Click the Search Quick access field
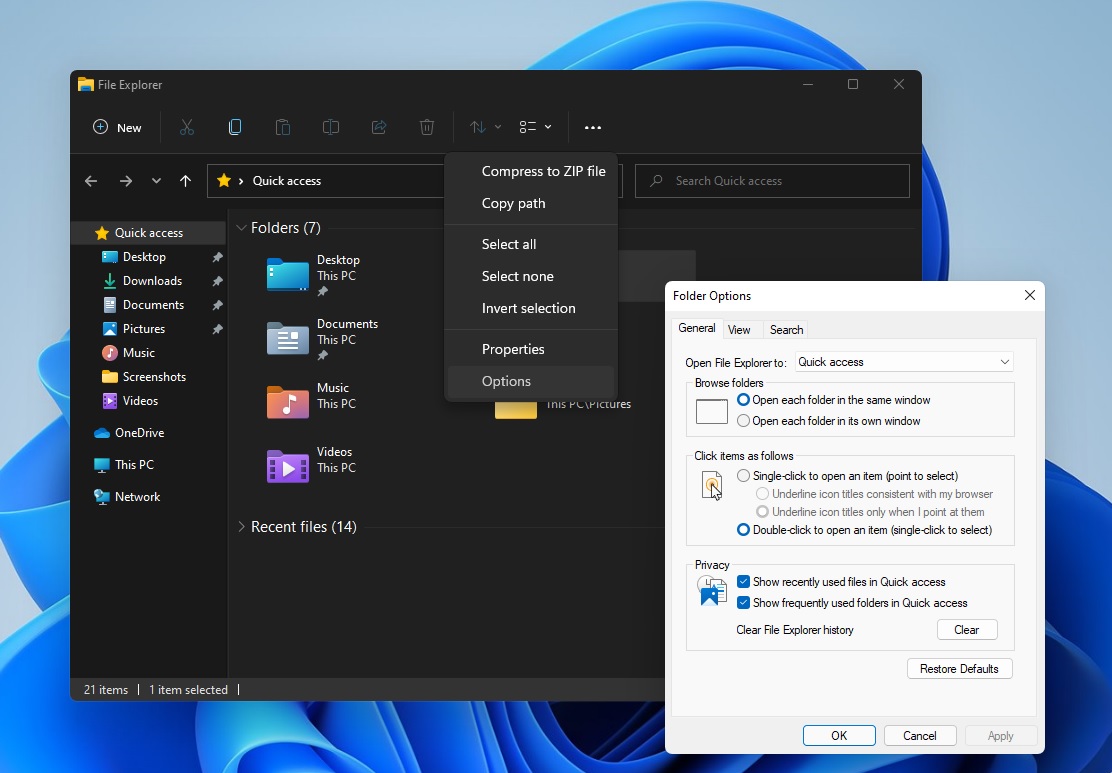 point(772,181)
